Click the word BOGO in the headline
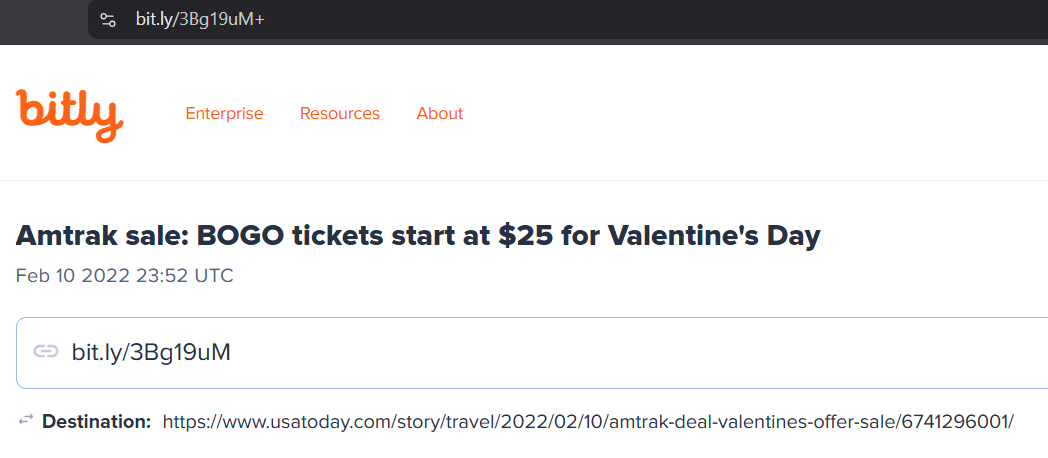 (234, 236)
